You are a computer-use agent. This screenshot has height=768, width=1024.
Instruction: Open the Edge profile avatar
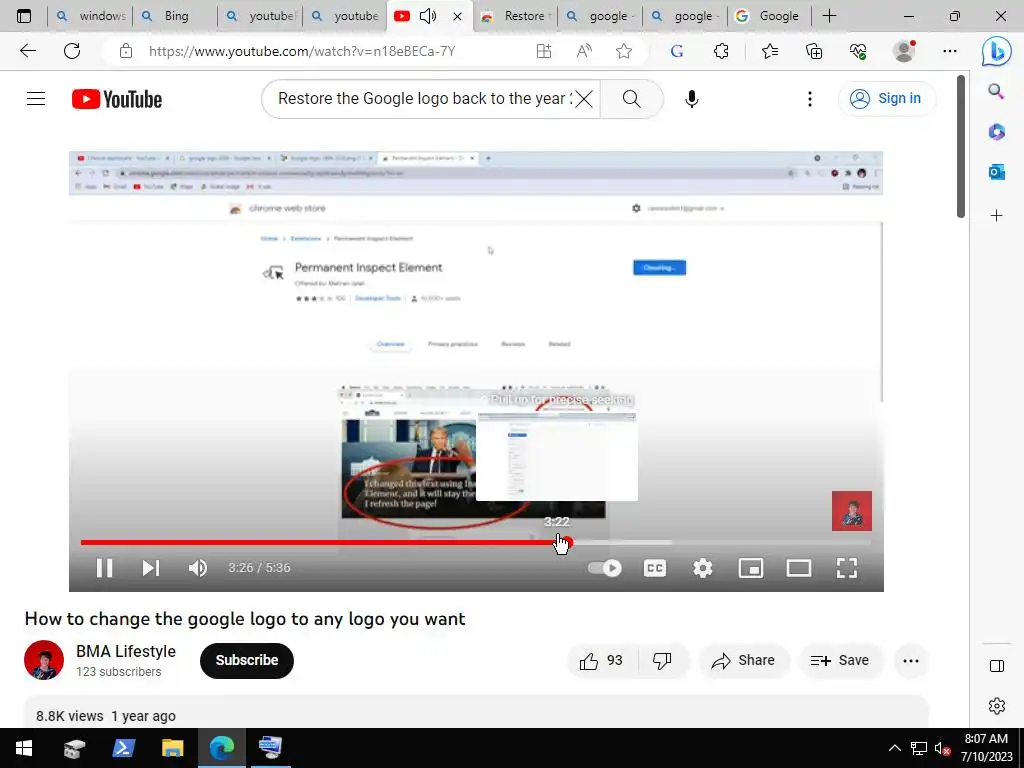904,51
